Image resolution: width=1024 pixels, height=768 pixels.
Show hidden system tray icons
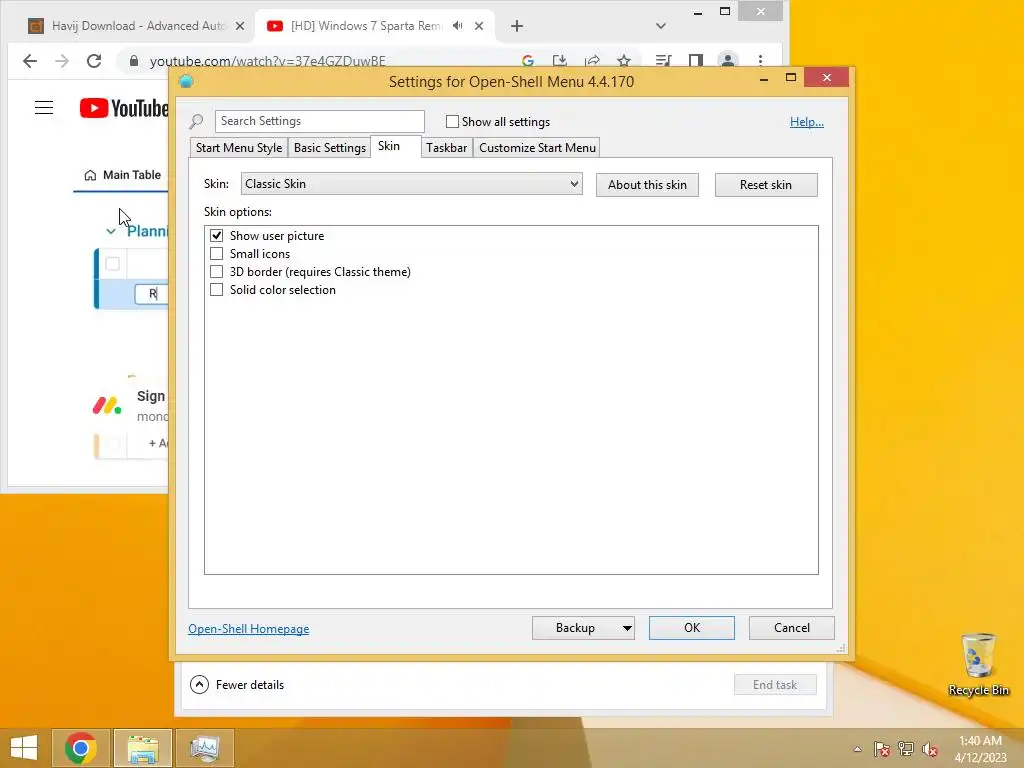pos(857,749)
